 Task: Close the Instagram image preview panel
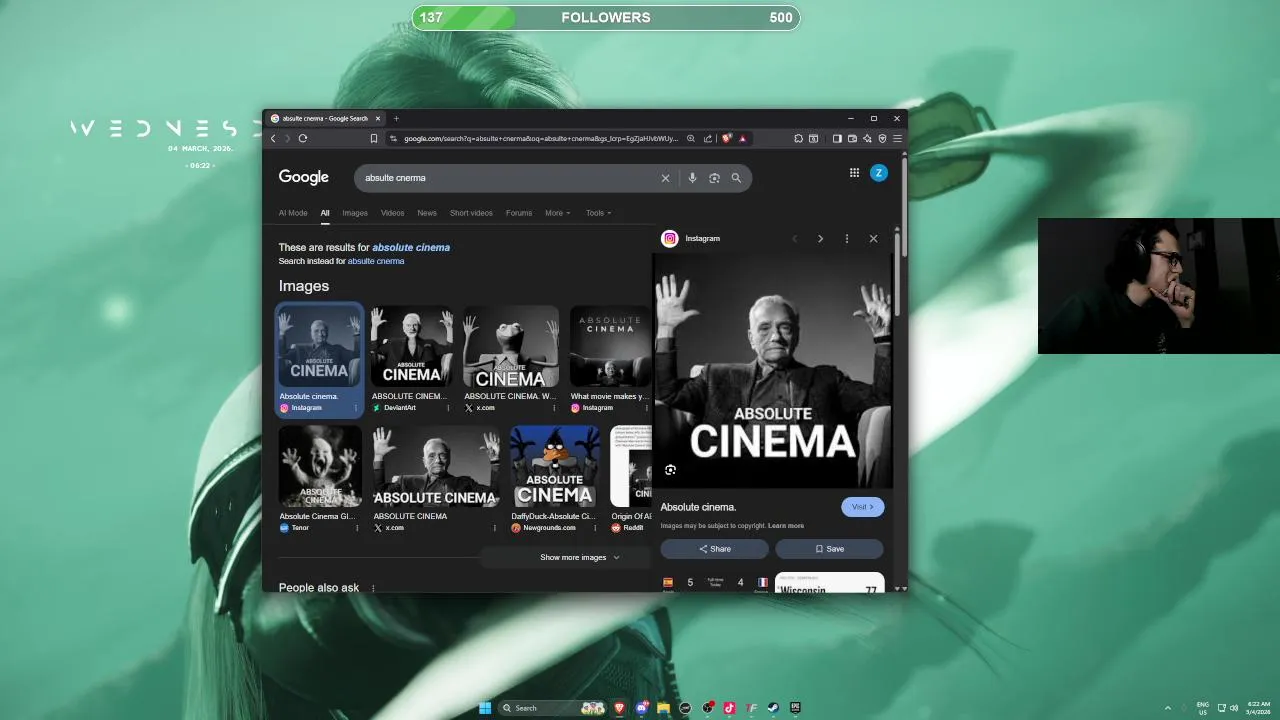[873, 239]
